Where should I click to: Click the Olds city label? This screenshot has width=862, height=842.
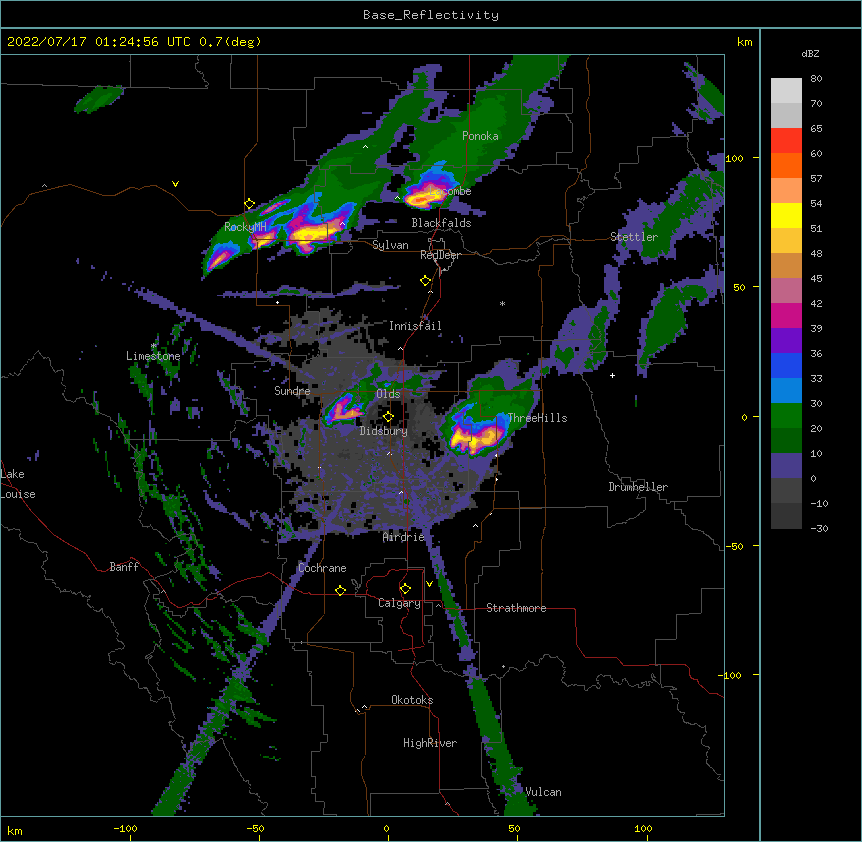point(388,394)
